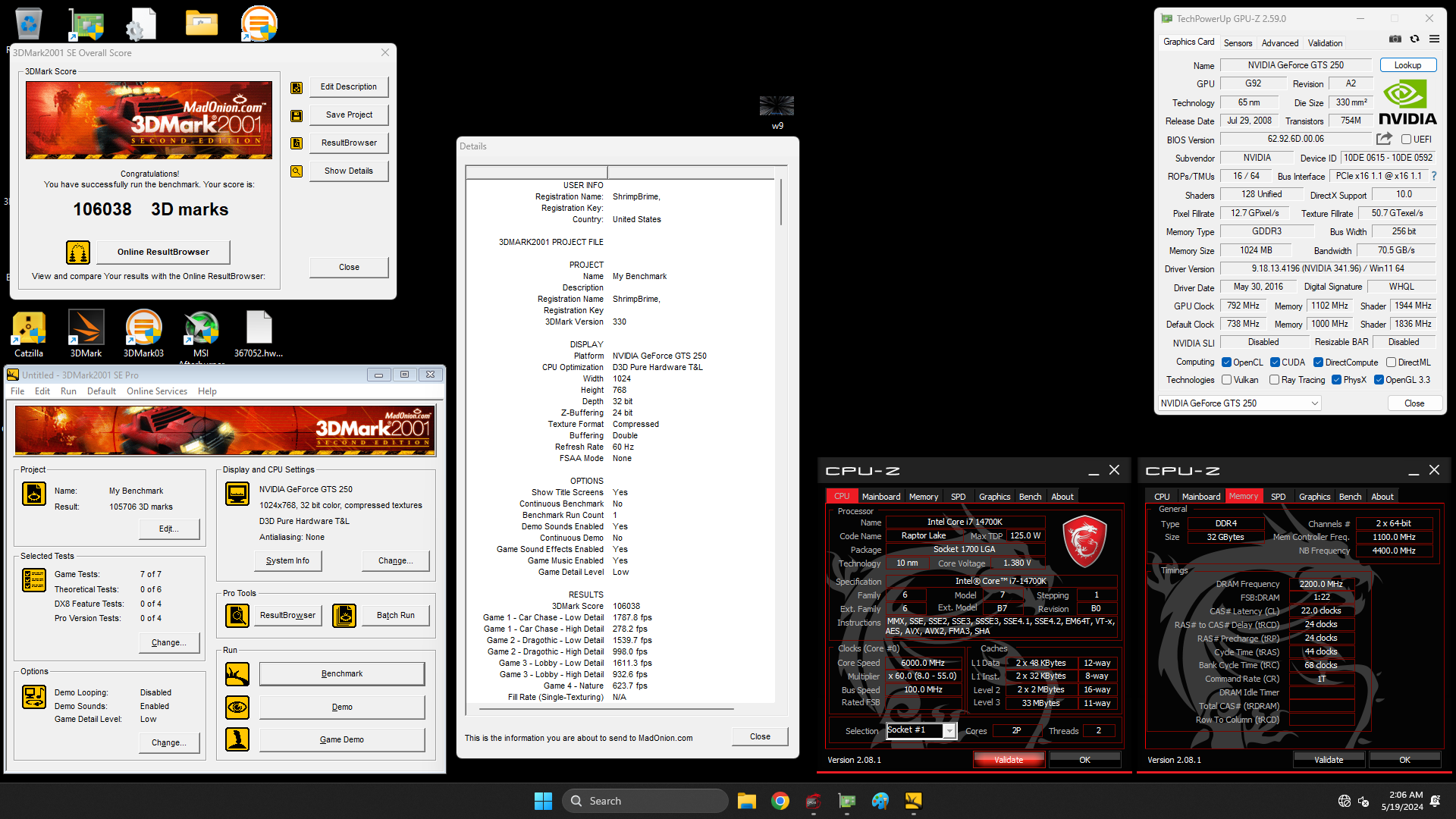Screen dimensions: 1456x819
Task: Expand the NVIDIA GeForce GTS 250 dropdown
Action: coord(1240,403)
